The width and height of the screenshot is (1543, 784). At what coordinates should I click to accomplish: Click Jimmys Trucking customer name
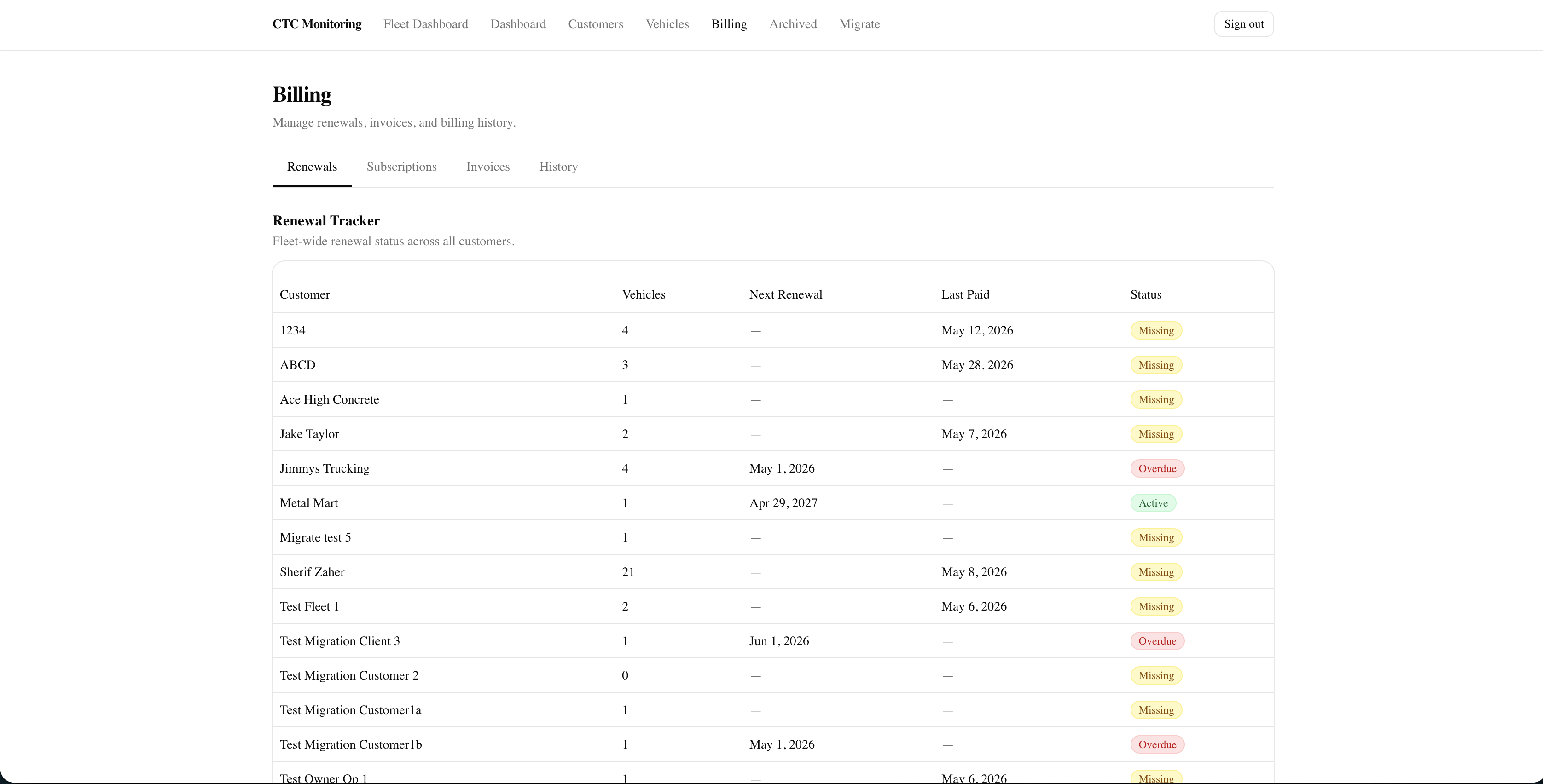pyautogui.click(x=325, y=468)
